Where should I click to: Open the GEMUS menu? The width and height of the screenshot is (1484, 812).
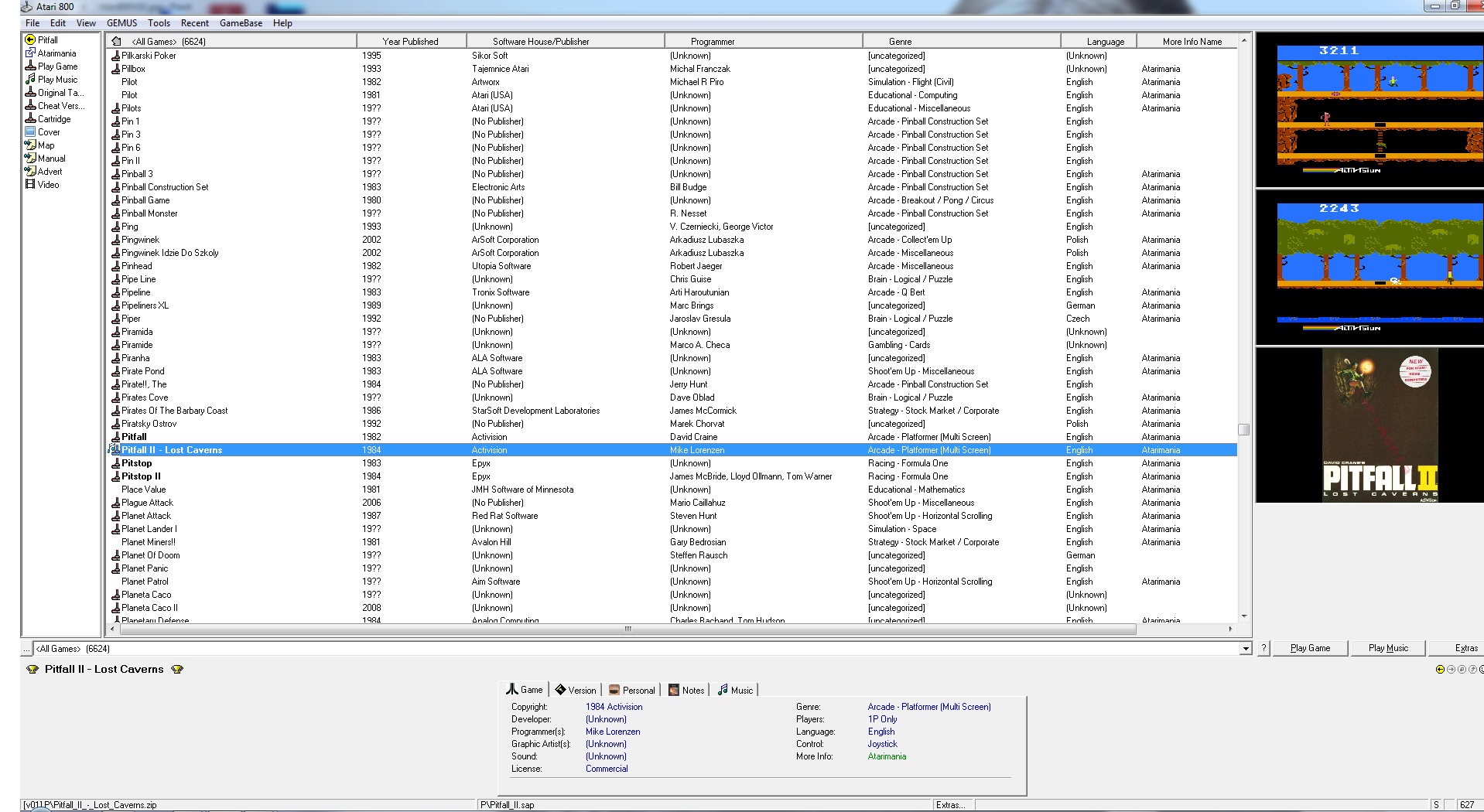(121, 23)
